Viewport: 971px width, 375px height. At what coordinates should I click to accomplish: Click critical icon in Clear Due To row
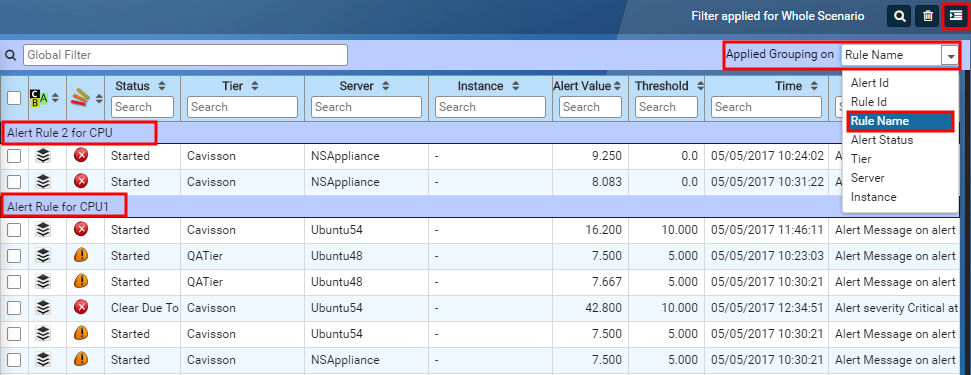coord(81,307)
